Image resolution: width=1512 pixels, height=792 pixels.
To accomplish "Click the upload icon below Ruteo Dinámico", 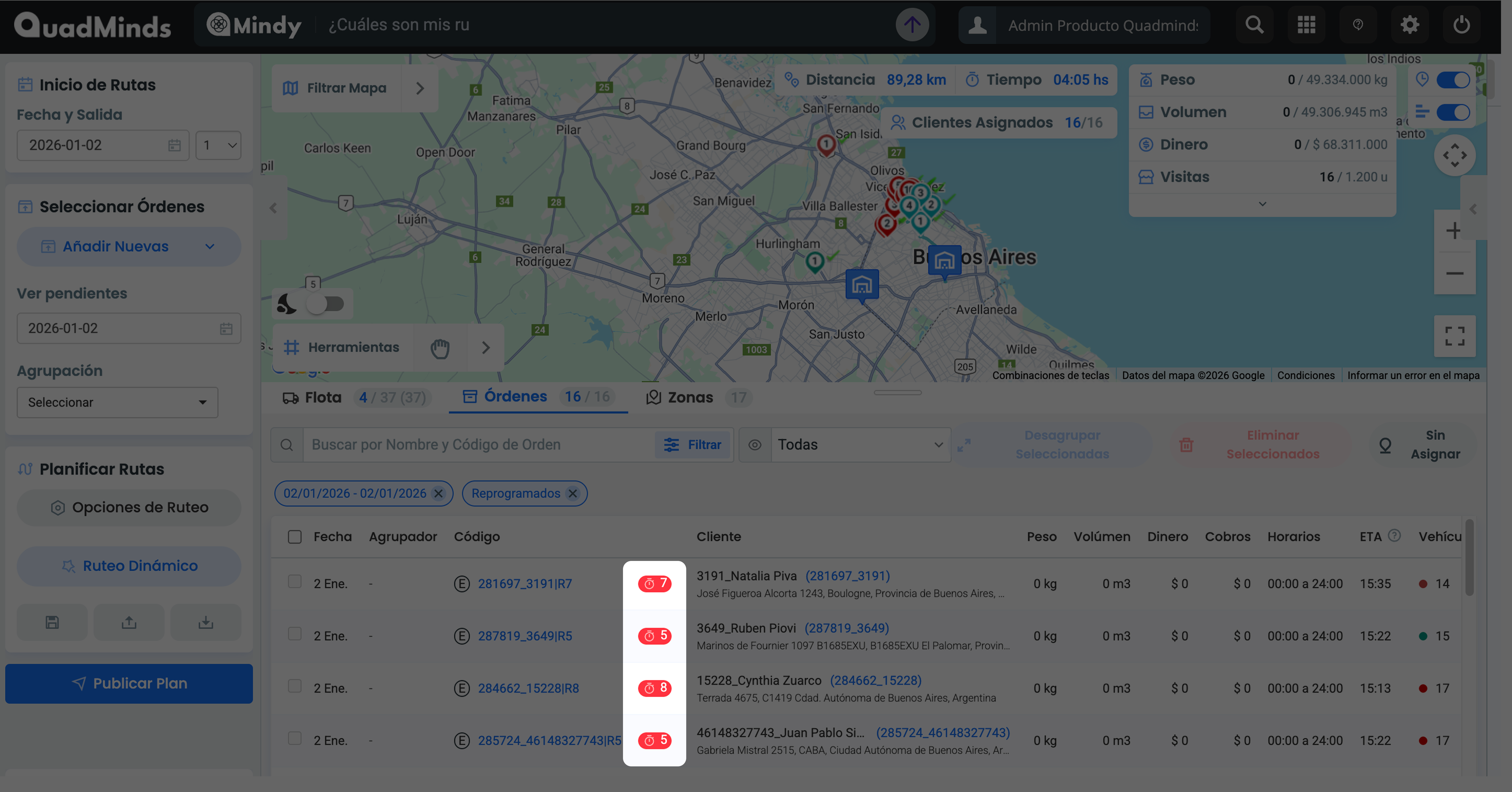I will click(129, 622).
